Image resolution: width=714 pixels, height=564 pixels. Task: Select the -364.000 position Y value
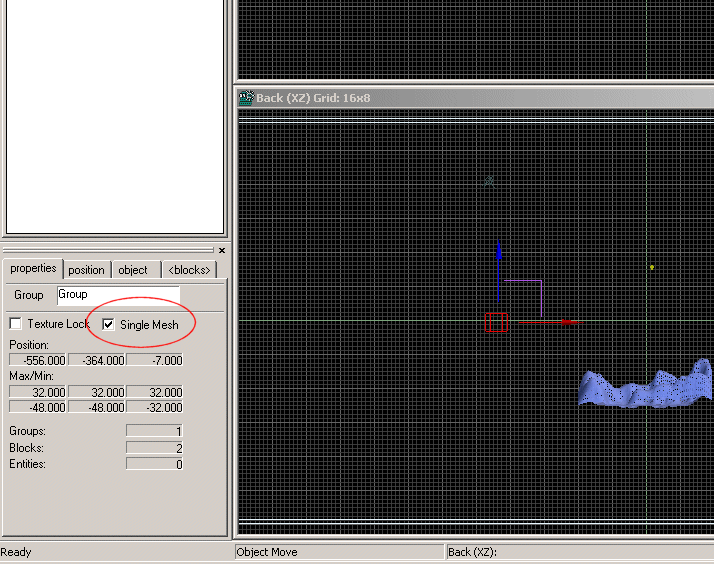click(97, 361)
